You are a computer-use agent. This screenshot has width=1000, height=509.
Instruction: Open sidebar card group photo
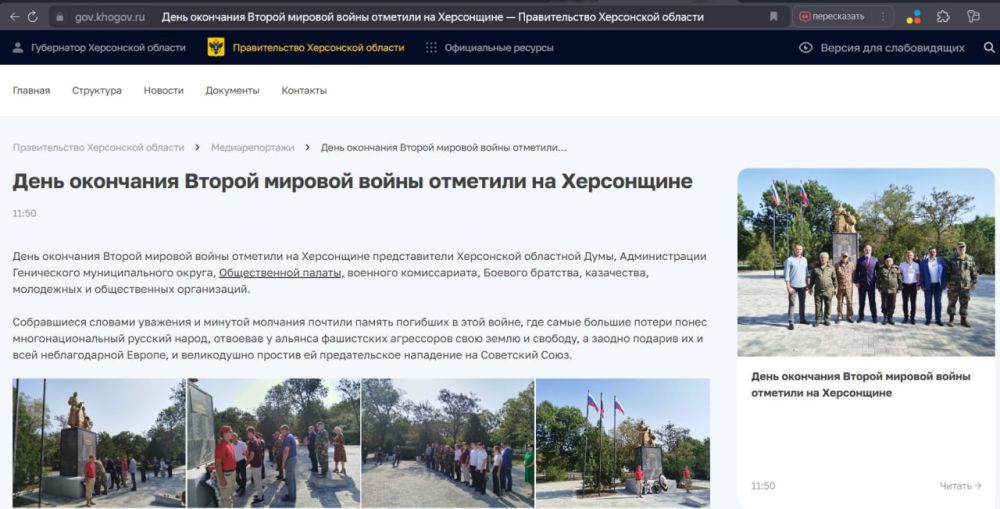866,262
